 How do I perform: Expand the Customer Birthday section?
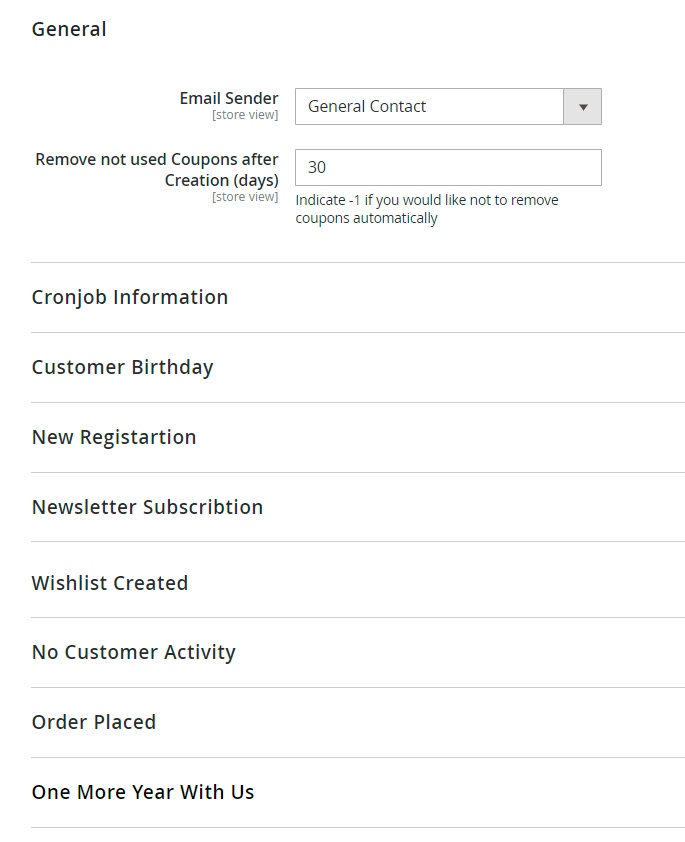(x=122, y=367)
